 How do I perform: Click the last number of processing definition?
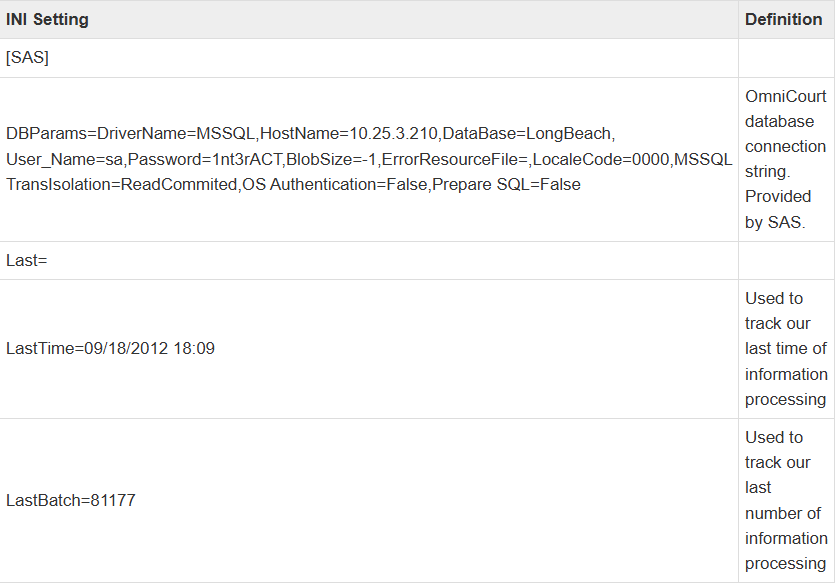coord(785,500)
